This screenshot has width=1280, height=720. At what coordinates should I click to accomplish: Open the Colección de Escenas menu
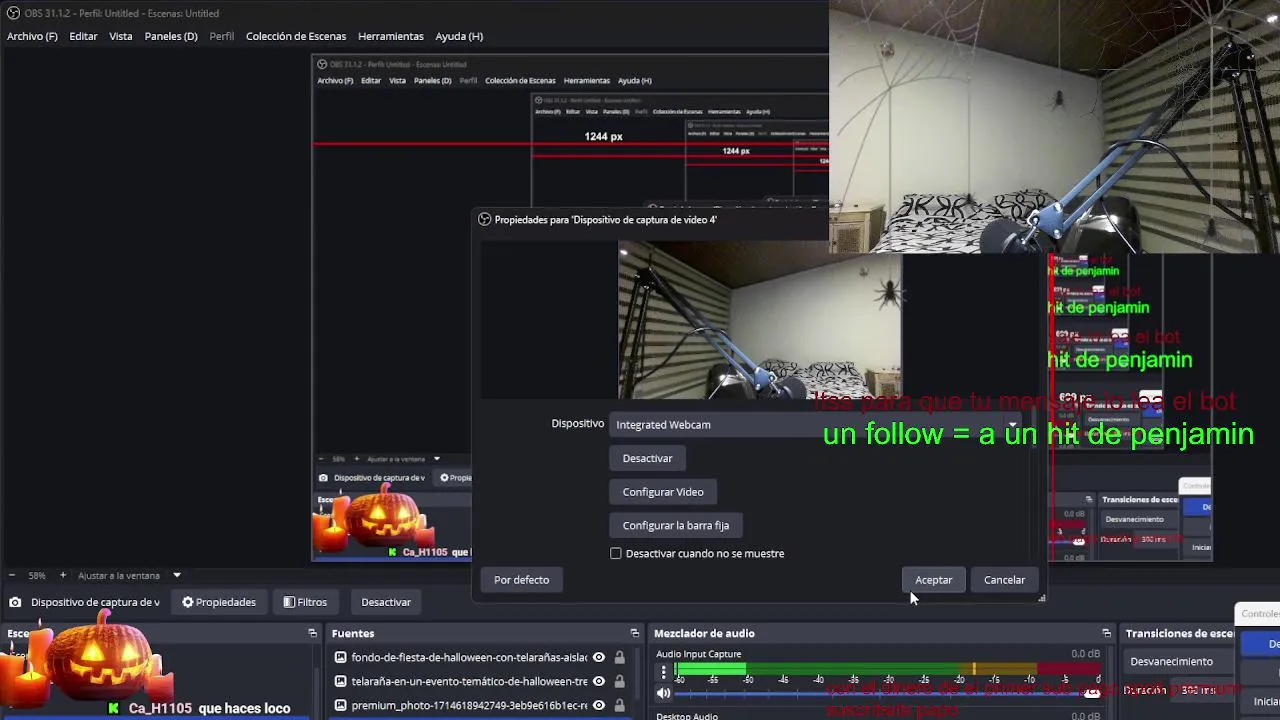296,36
